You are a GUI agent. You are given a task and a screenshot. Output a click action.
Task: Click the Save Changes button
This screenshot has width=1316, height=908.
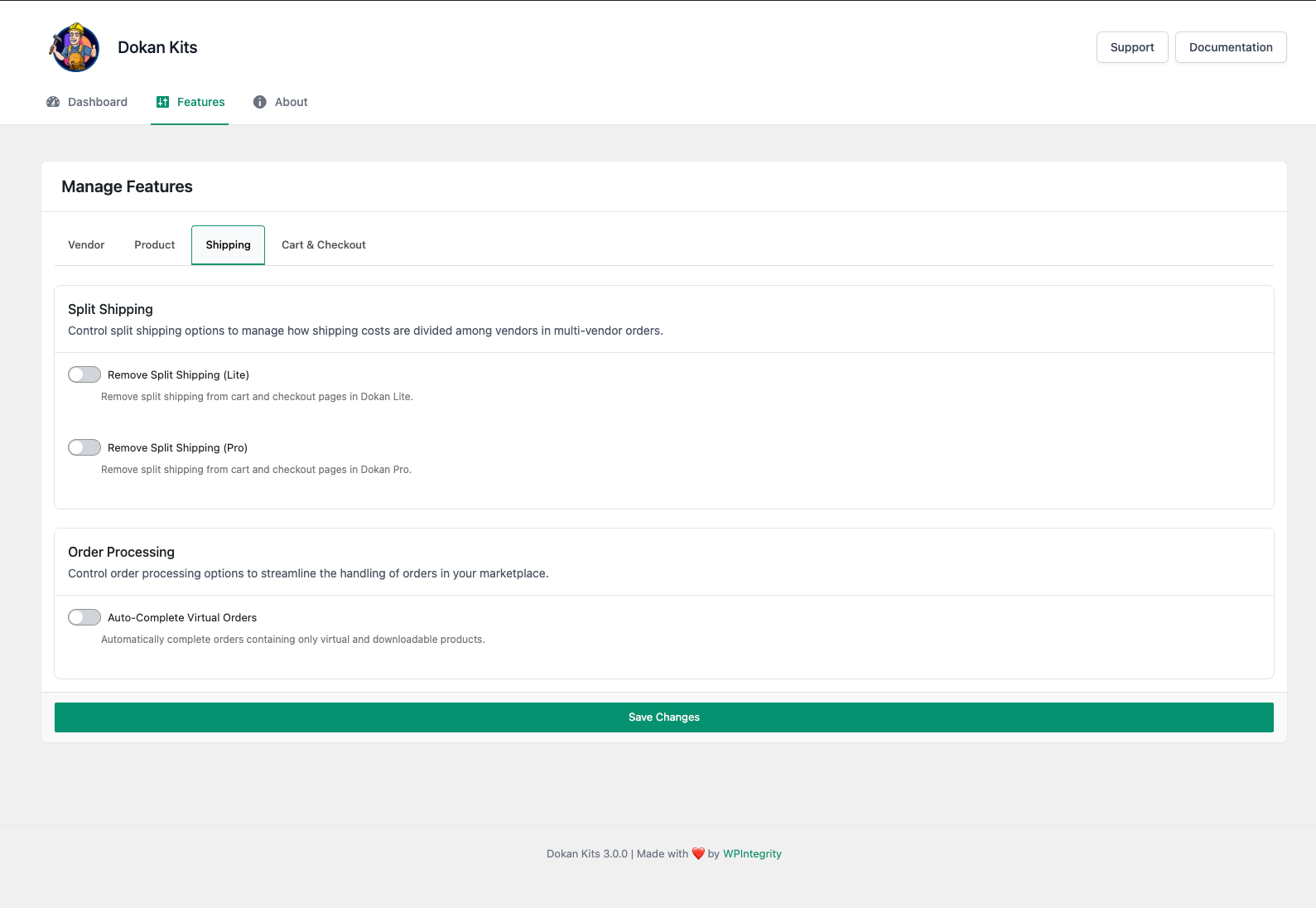point(664,717)
